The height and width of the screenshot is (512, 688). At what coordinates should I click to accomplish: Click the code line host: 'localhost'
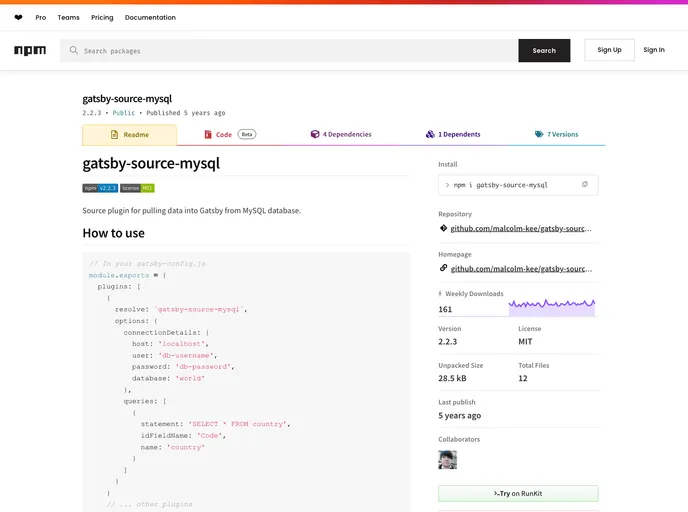pyautogui.click(x=170, y=344)
